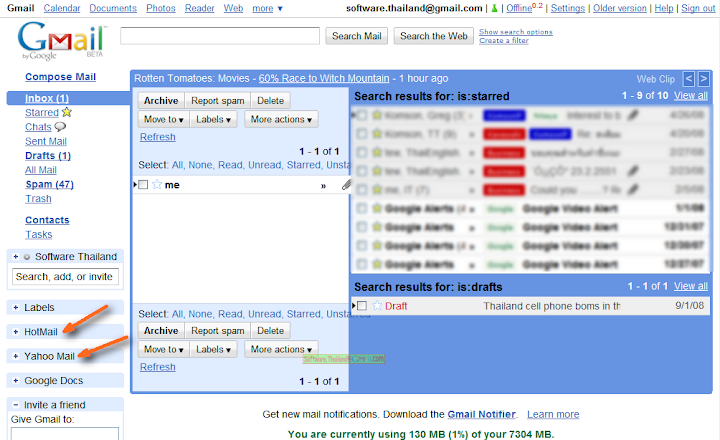Click the top Refresh link

tap(158, 137)
